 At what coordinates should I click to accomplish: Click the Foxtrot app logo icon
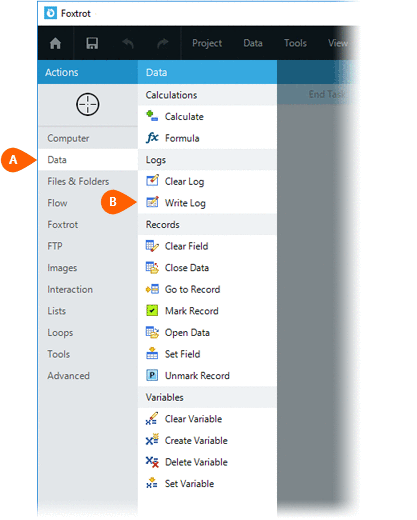click(x=51, y=13)
